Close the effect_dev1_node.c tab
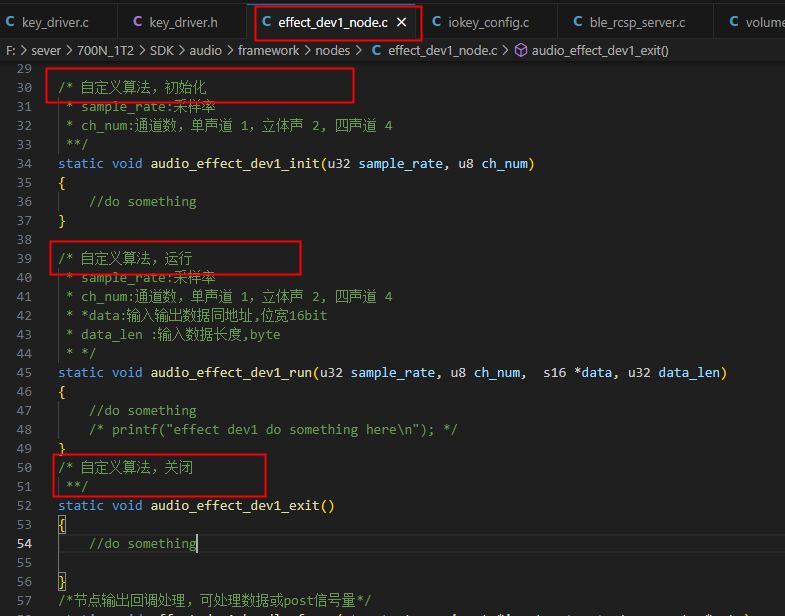The height and width of the screenshot is (616, 785). (x=402, y=23)
